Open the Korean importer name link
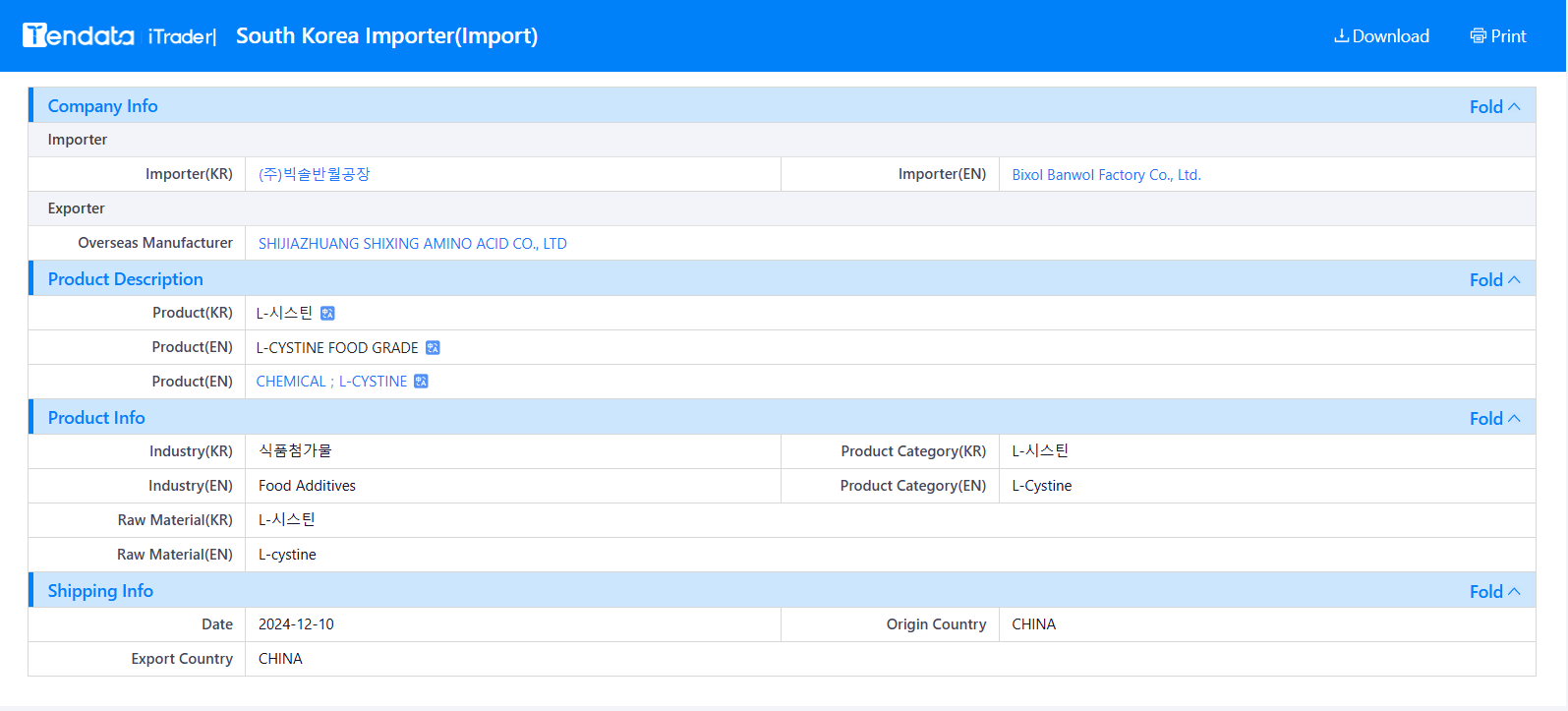This screenshot has width=1568, height=711. coord(315,174)
